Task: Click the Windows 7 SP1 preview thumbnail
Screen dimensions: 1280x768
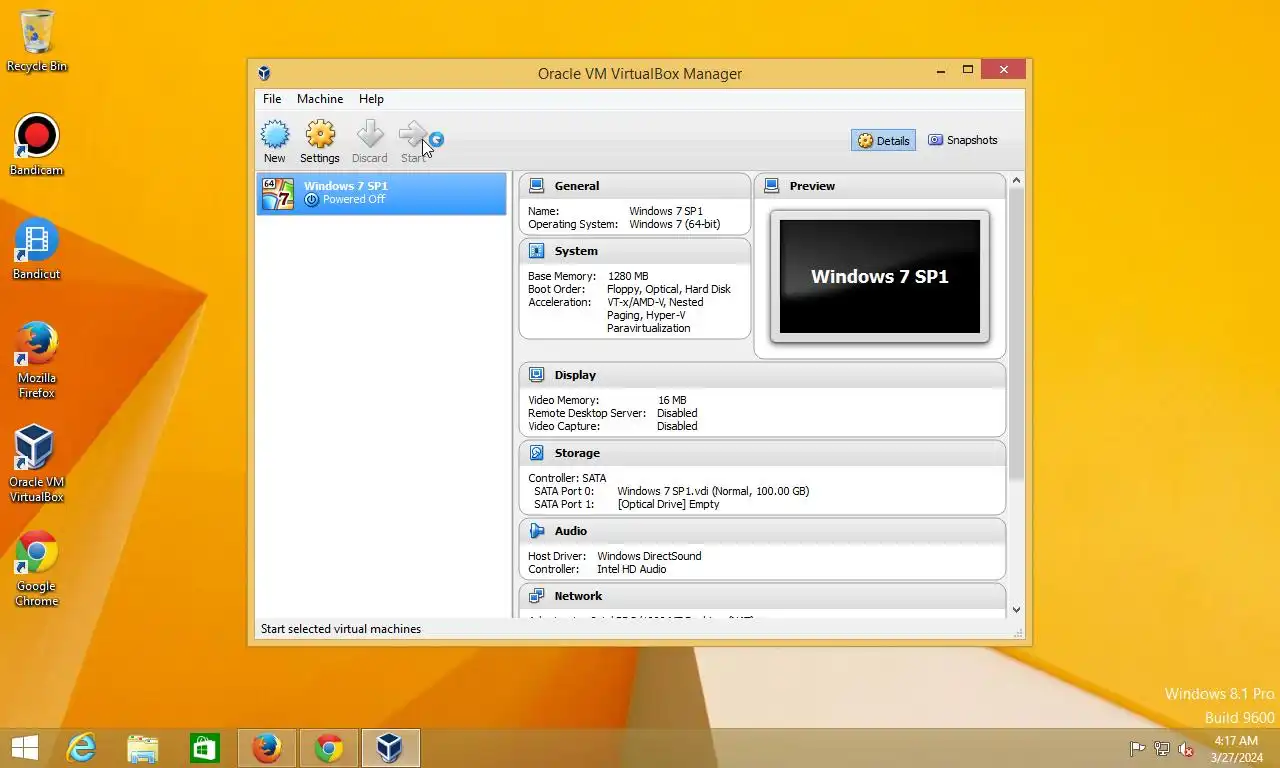Action: click(880, 277)
